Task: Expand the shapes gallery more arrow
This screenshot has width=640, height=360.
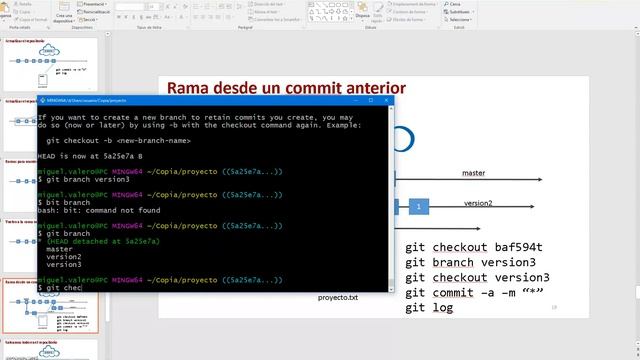Action: [352, 19]
